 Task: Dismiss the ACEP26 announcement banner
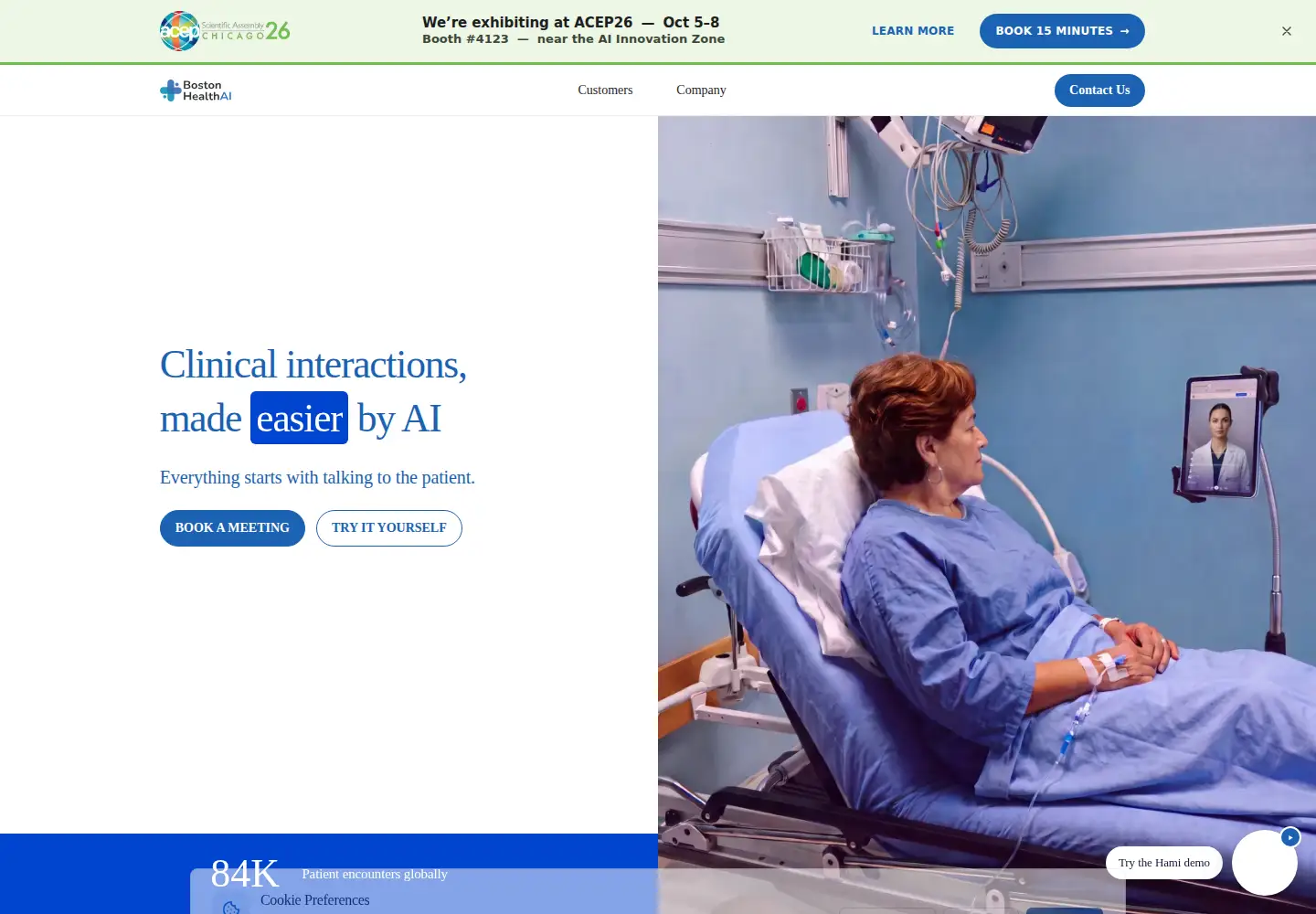coord(1287,31)
